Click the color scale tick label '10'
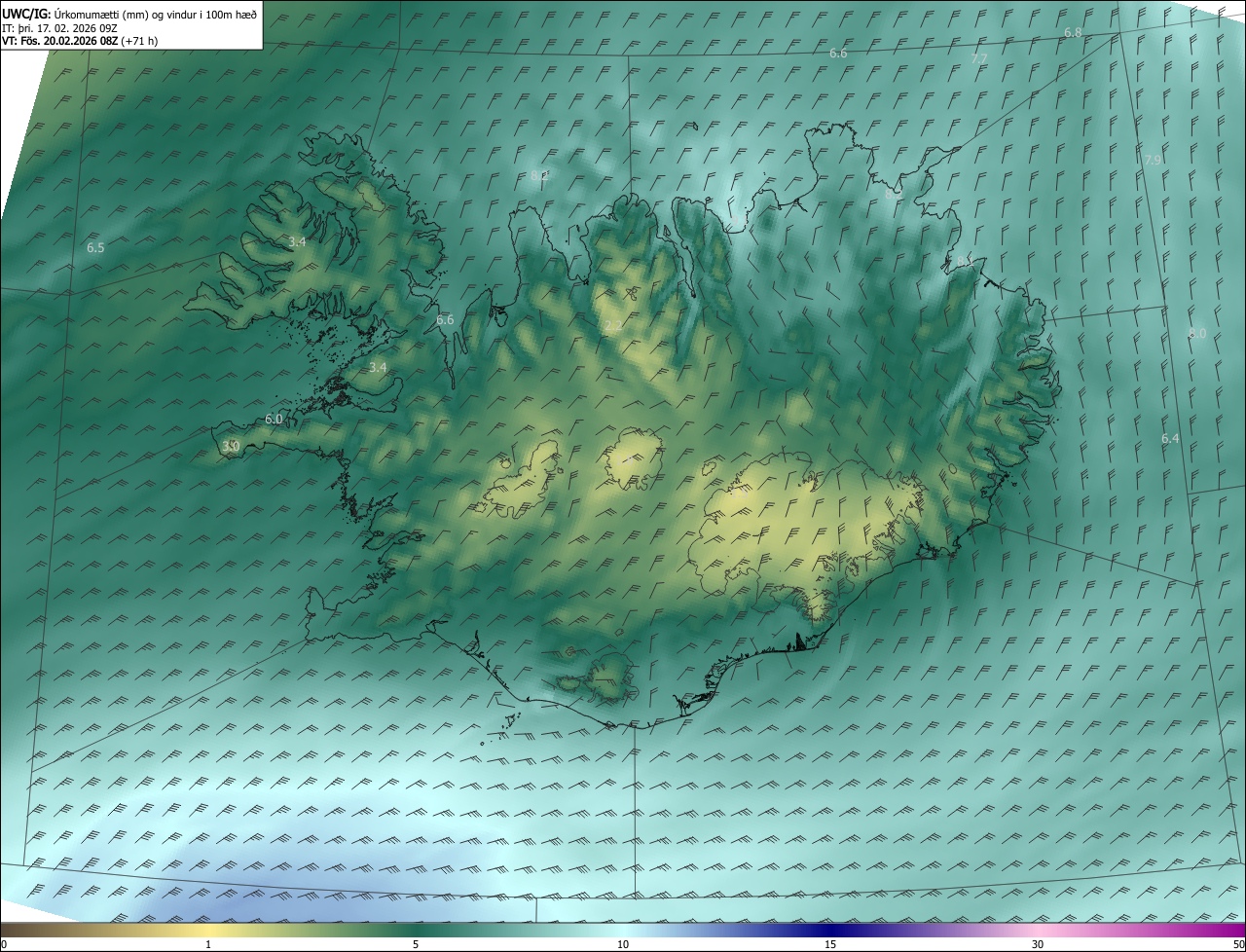1246x952 pixels. coord(623,944)
